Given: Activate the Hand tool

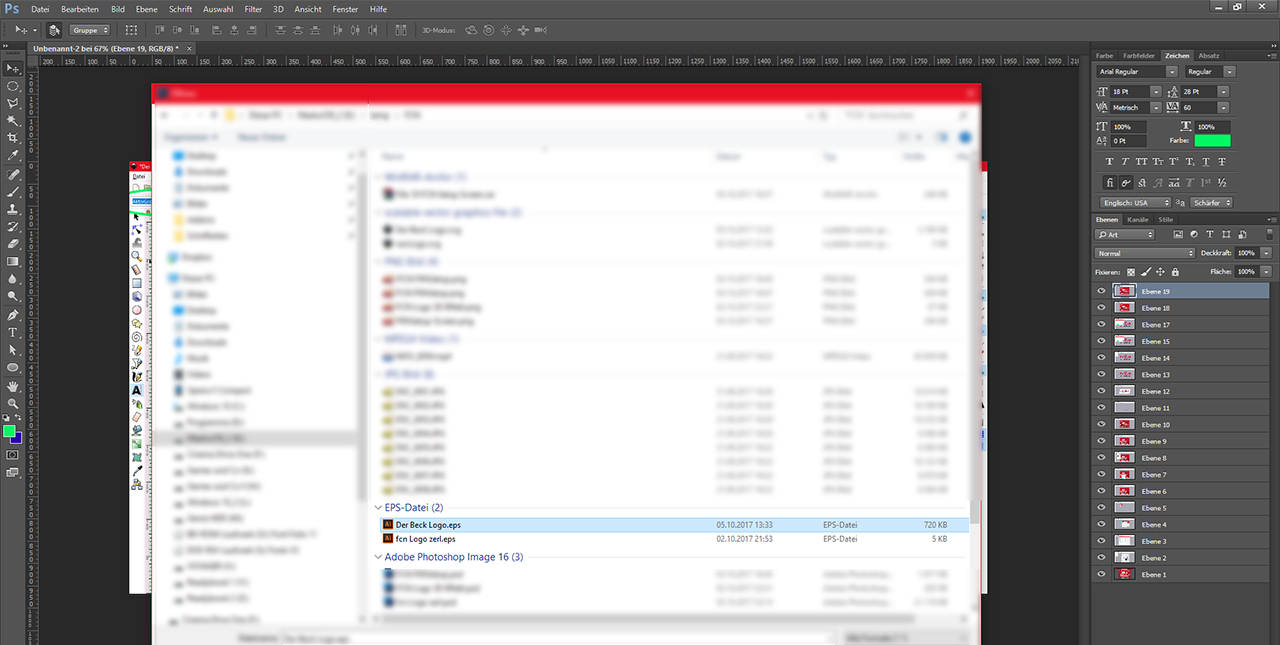Looking at the screenshot, I should tap(13, 386).
